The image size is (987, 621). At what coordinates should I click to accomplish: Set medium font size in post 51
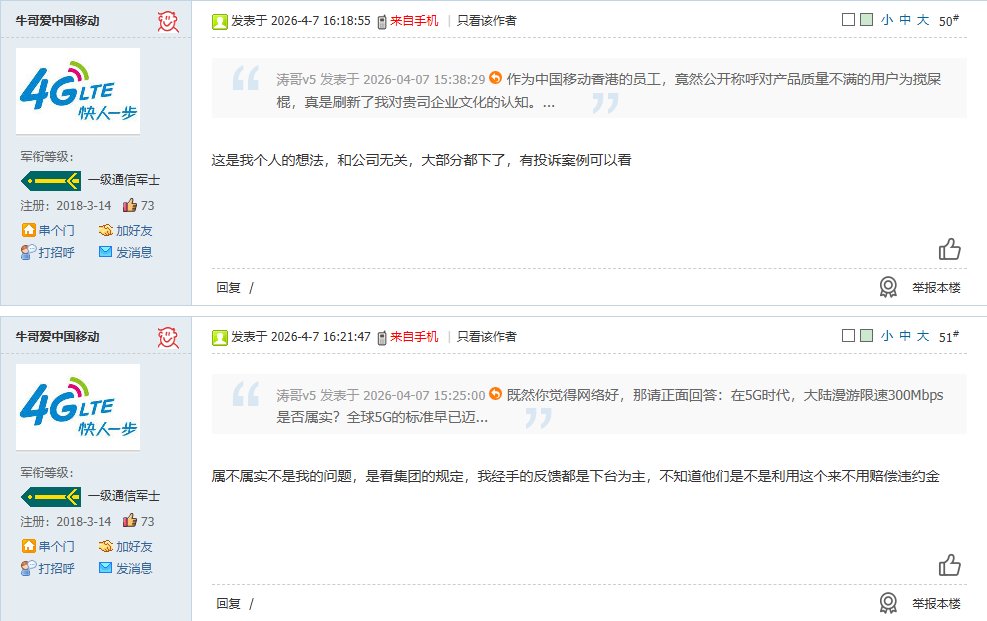click(x=905, y=336)
